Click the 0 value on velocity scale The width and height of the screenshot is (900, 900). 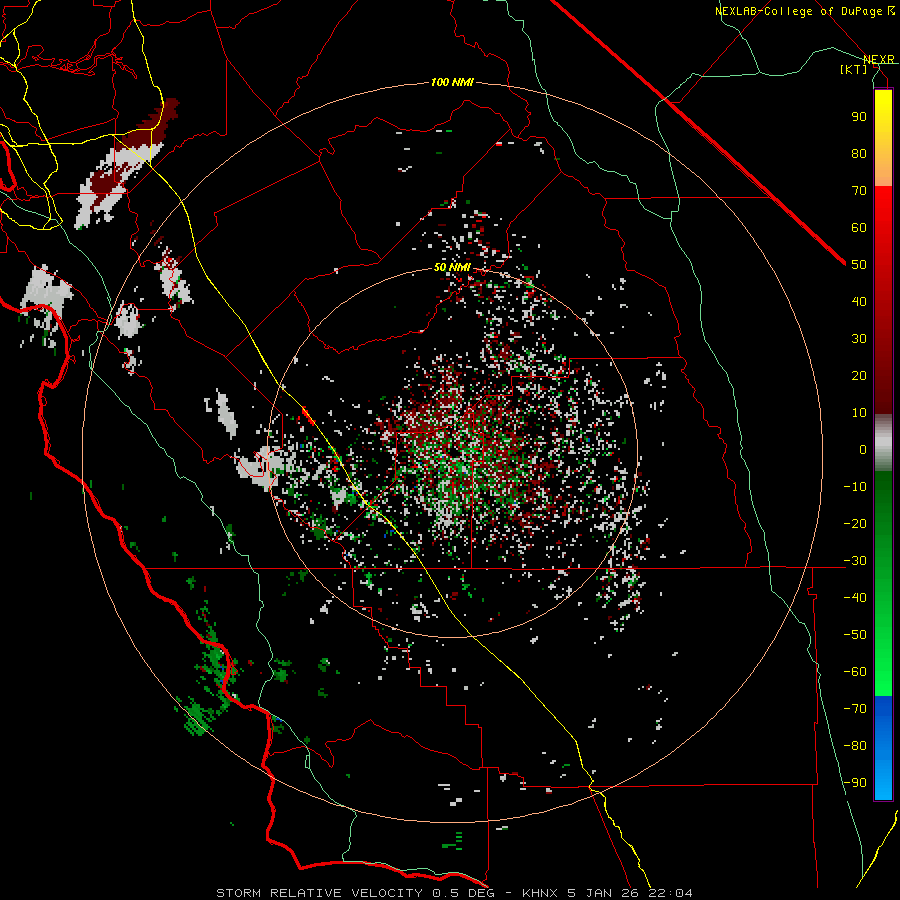pyautogui.click(x=863, y=449)
